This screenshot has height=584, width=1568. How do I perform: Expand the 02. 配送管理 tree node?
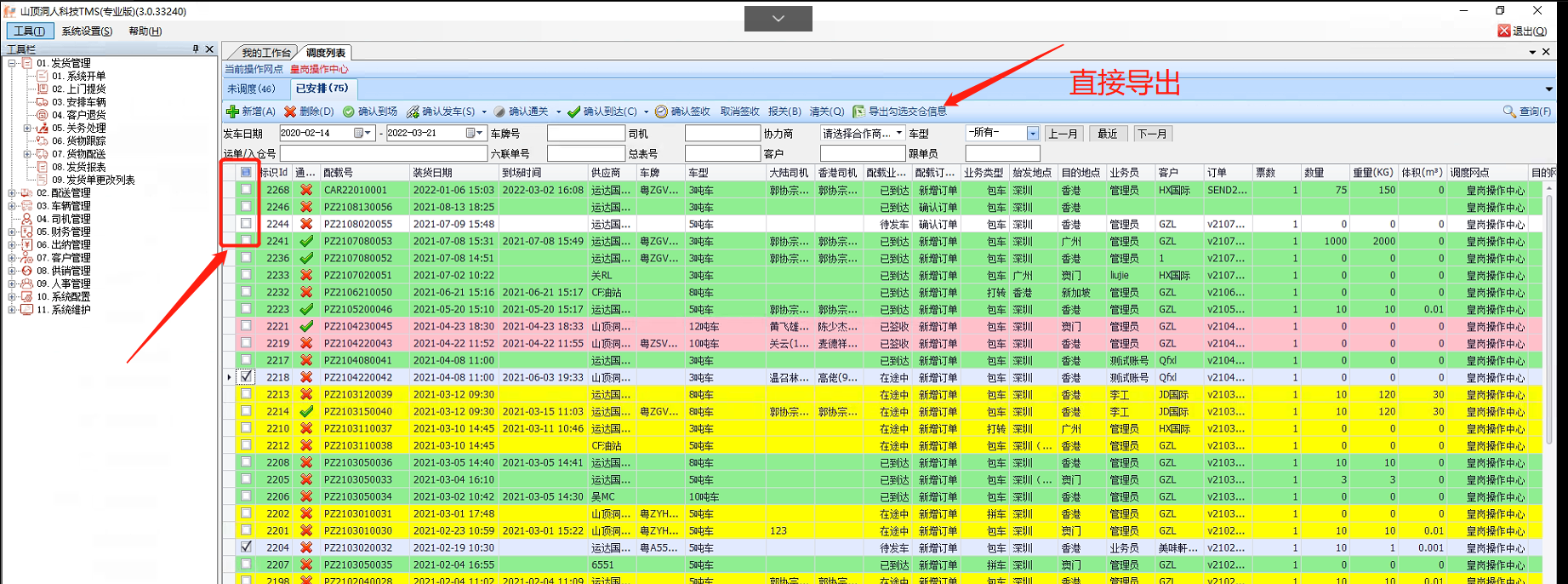pos(12,193)
